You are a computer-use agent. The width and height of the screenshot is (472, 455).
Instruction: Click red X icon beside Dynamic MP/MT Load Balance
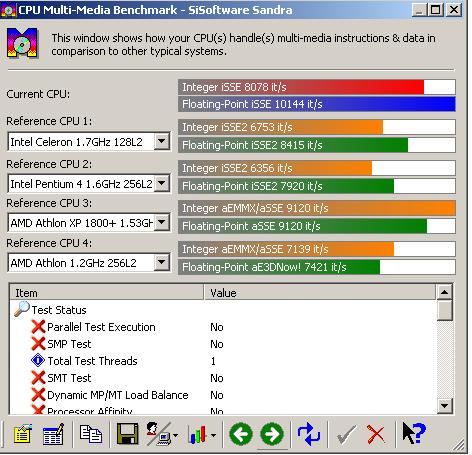[x=38, y=395]
